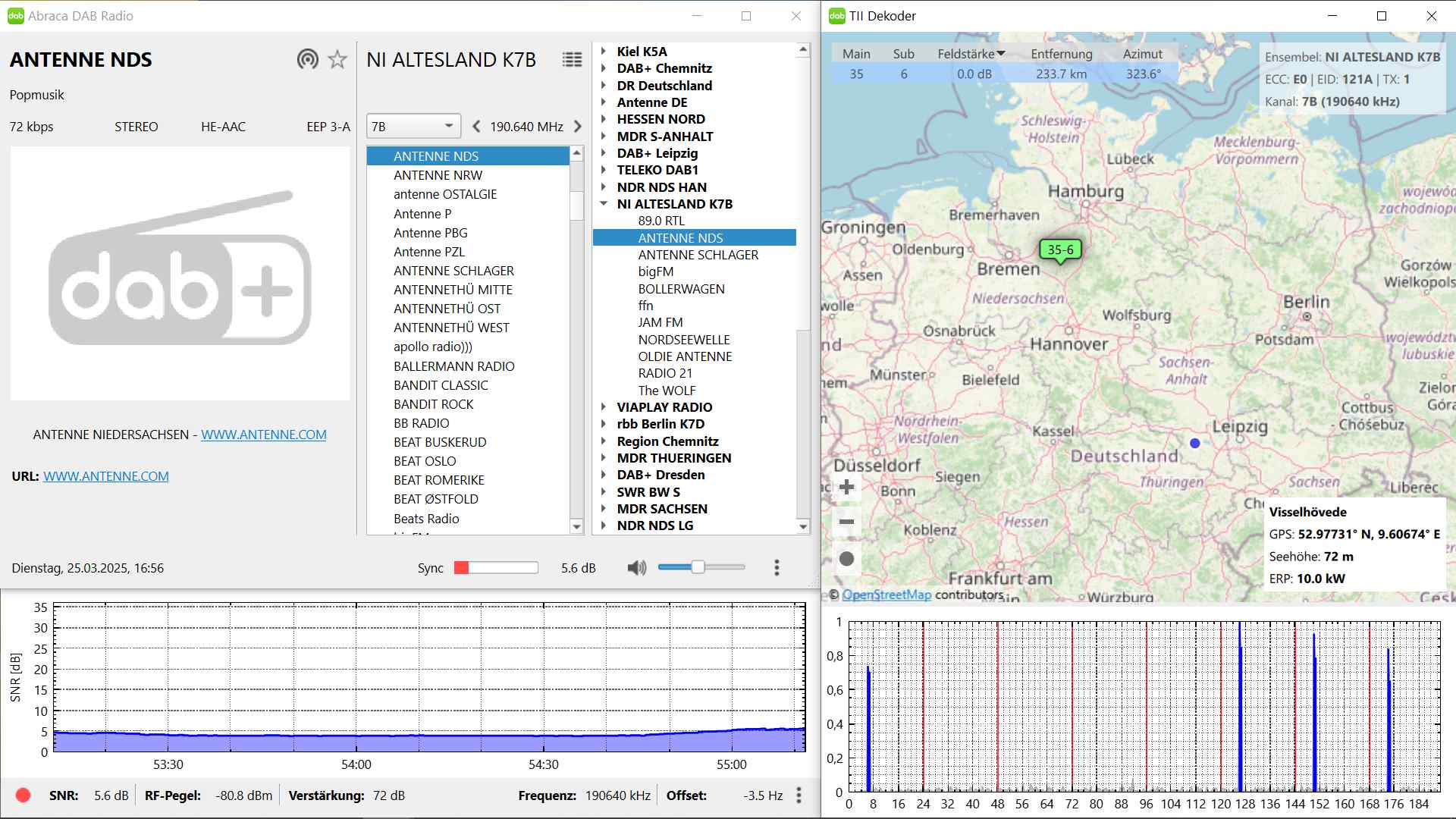Click the audio announcement icon near ANTENNE NDS
The width and height of the screenshot is (1456, 819).
307,59
